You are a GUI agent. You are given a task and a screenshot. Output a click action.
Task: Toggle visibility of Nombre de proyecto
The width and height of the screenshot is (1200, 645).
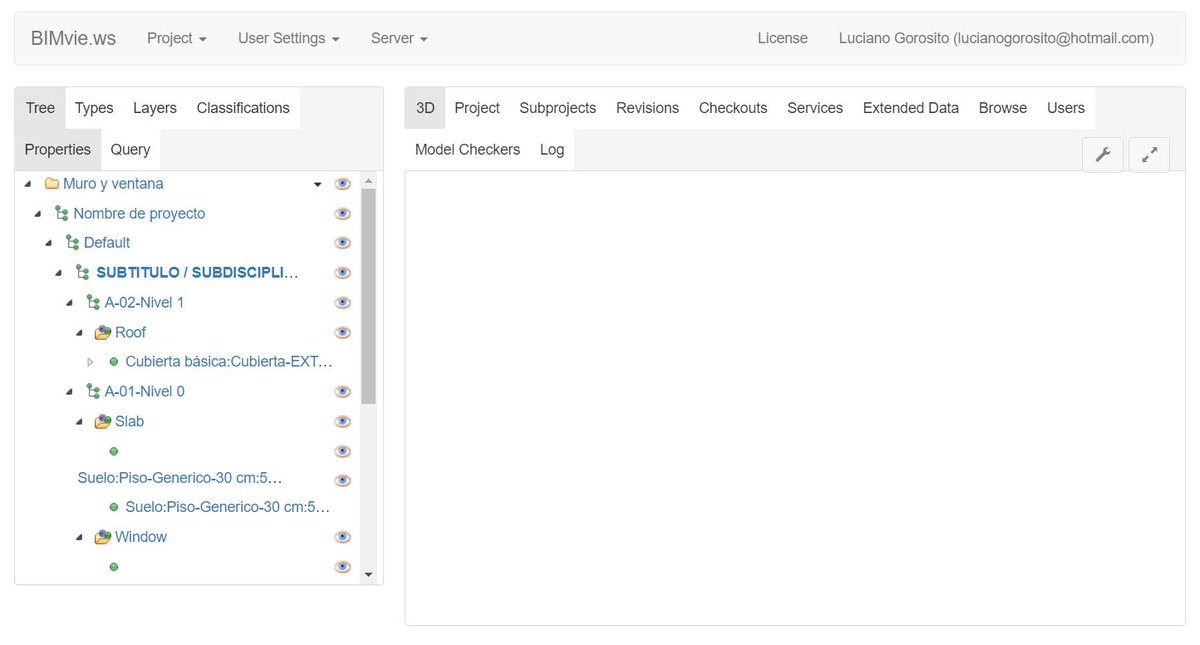342,214
